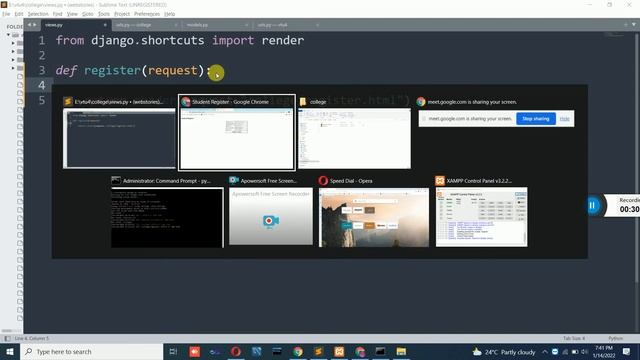Click the Hide link in sharing bar
The width and height of the screenshot is (640, 360).
click(x=564, y=119)
